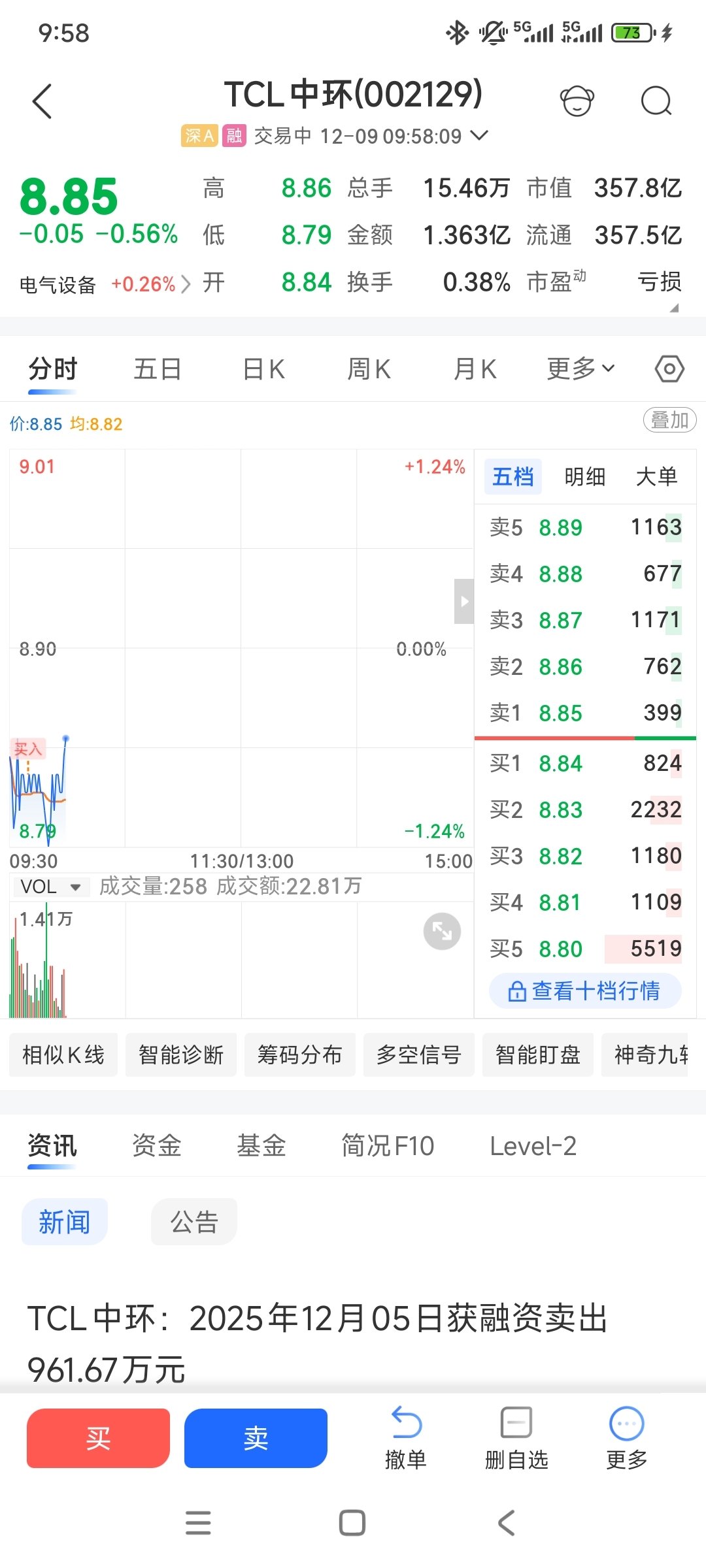The width and height of the screenshot is (706, 1568).
Task: Tap 查看十档行情 button
Action: tap(585, 991)
